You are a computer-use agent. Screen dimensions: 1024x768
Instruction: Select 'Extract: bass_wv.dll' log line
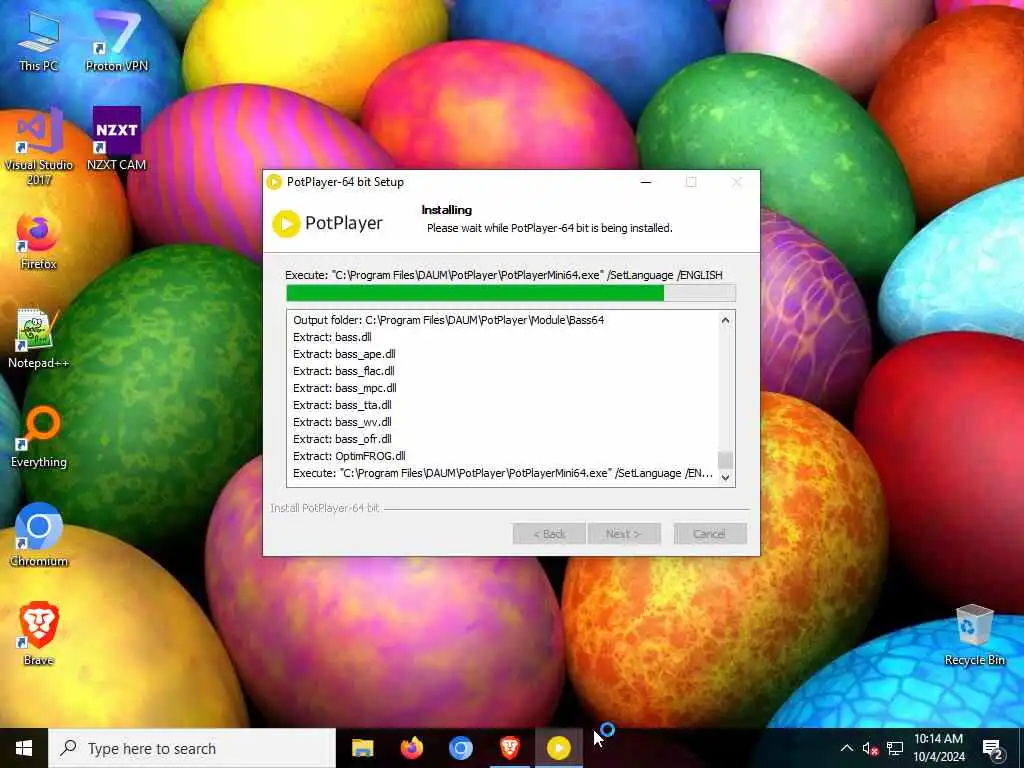342,422
